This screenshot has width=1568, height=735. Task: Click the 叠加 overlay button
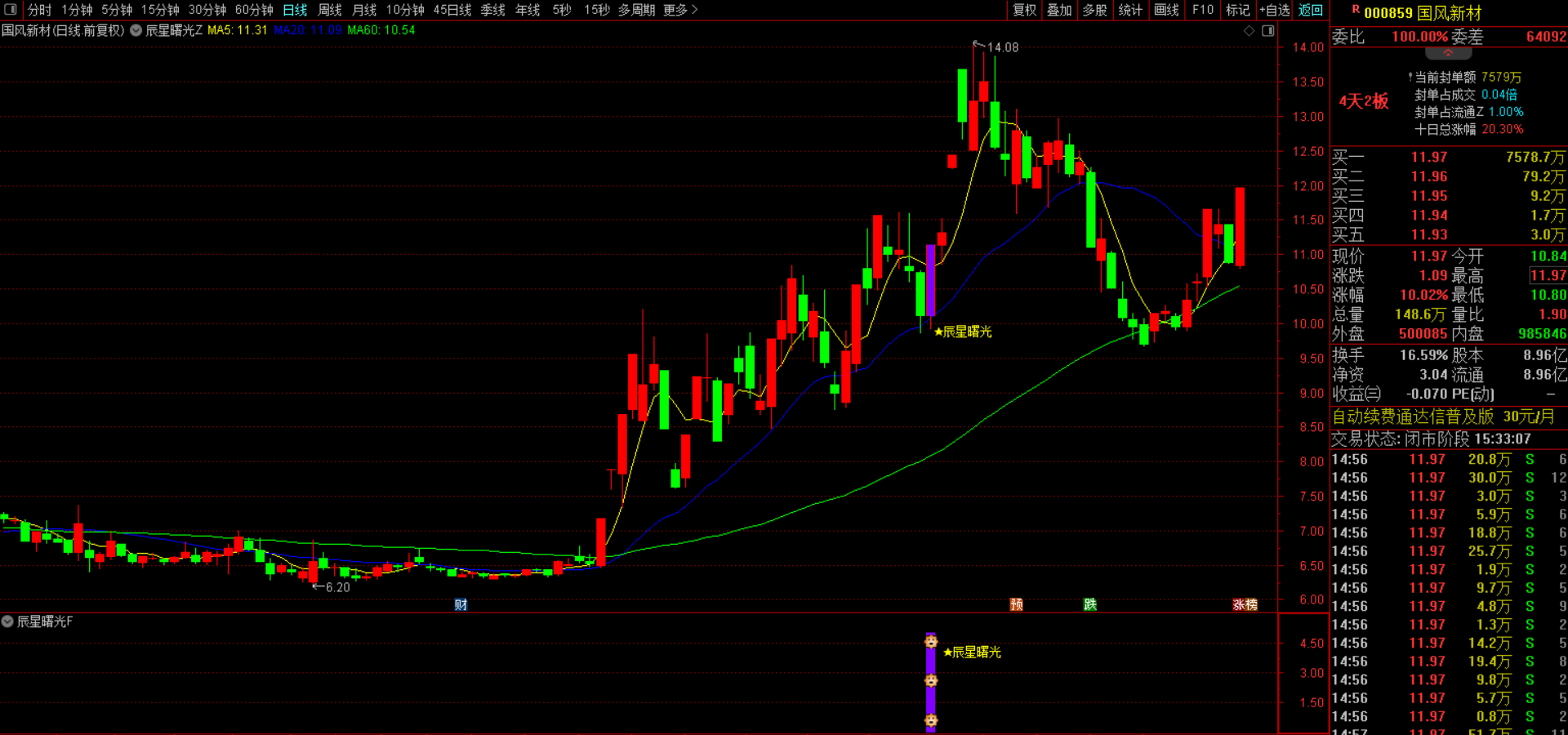click(x=1059, y=10)
